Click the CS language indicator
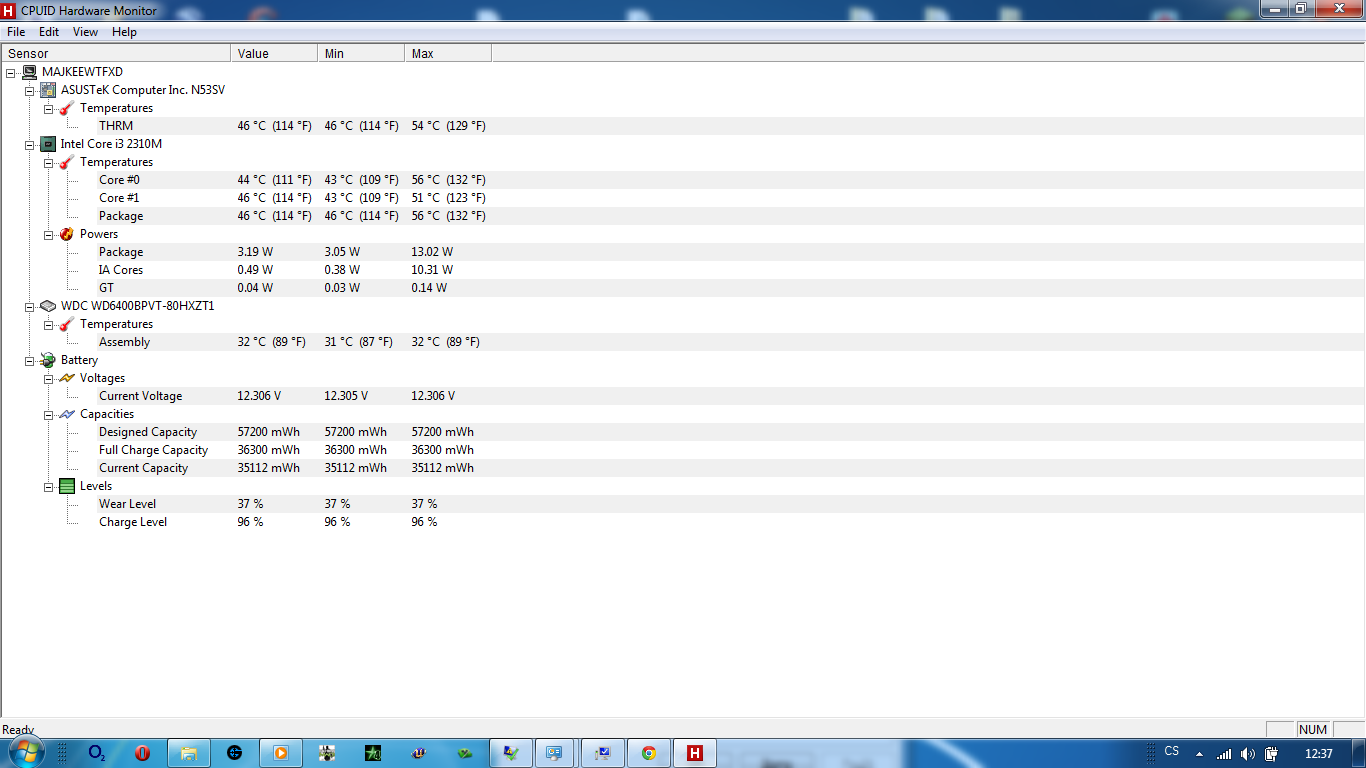 1172,751
